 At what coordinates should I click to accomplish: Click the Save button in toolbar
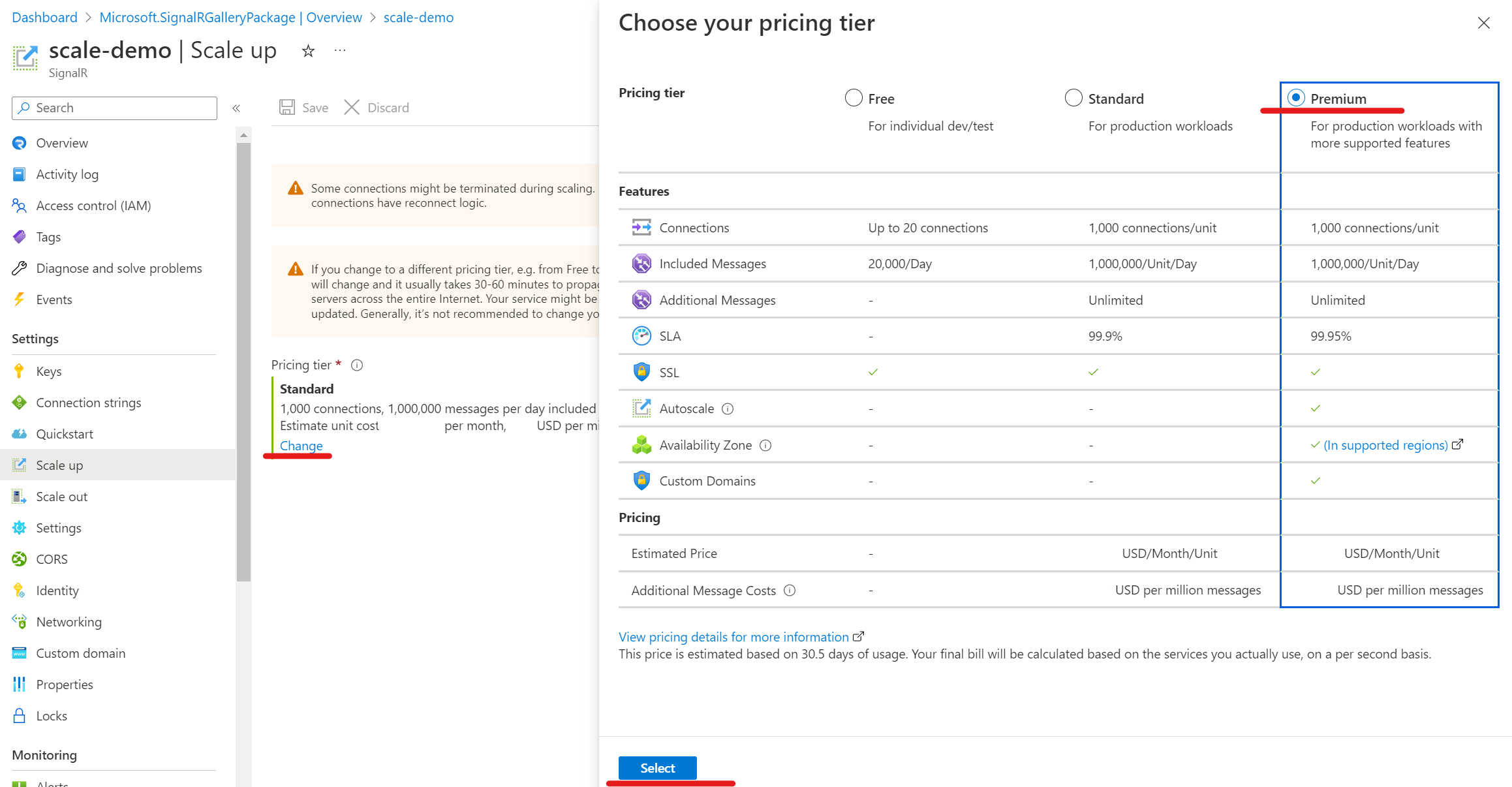point(305,107)
